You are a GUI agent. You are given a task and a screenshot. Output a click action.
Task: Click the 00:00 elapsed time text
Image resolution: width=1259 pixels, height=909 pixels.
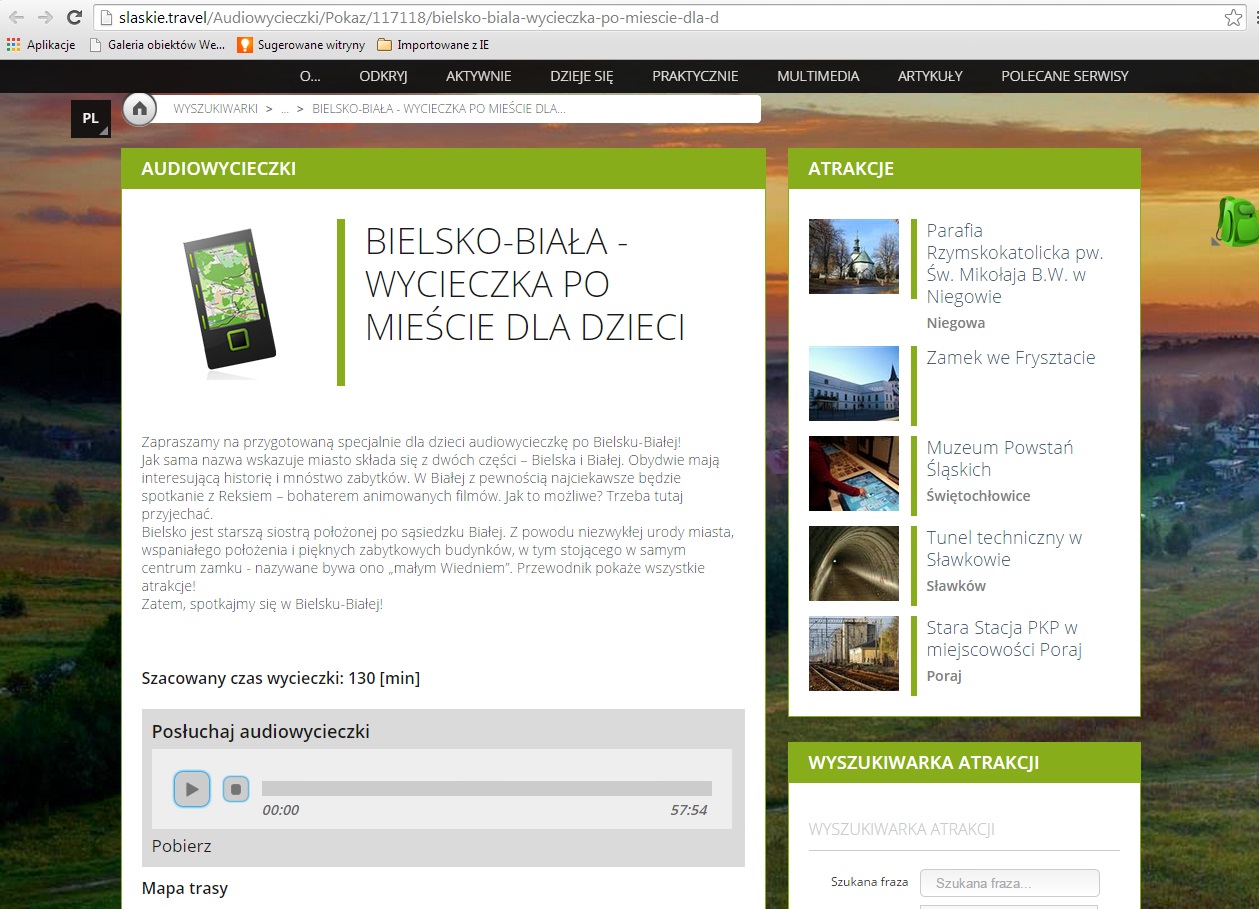pyautogui.click(x=281, y=810)
